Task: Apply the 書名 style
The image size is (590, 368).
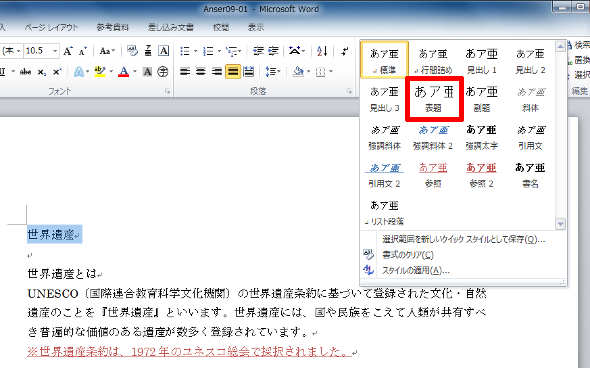Action: [530, 175]
